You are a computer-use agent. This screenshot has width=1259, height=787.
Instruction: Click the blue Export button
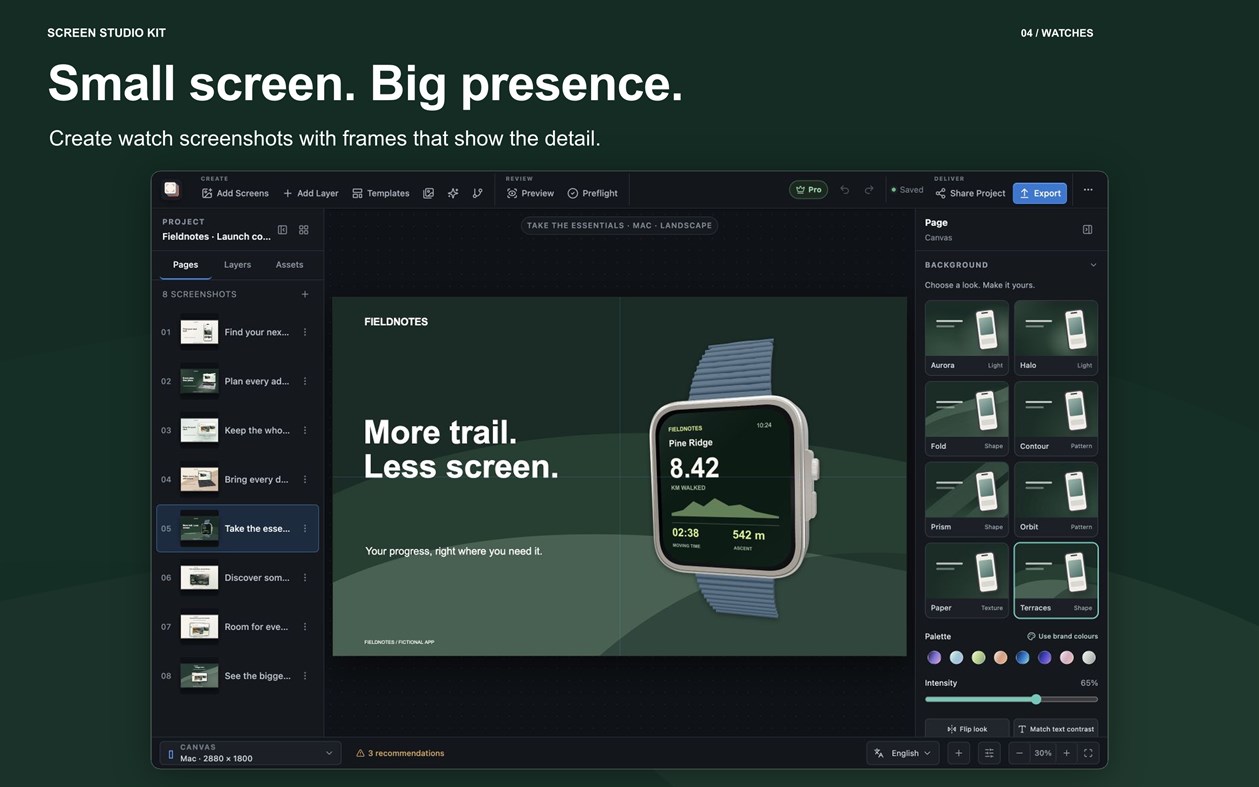coord(1040,193)
